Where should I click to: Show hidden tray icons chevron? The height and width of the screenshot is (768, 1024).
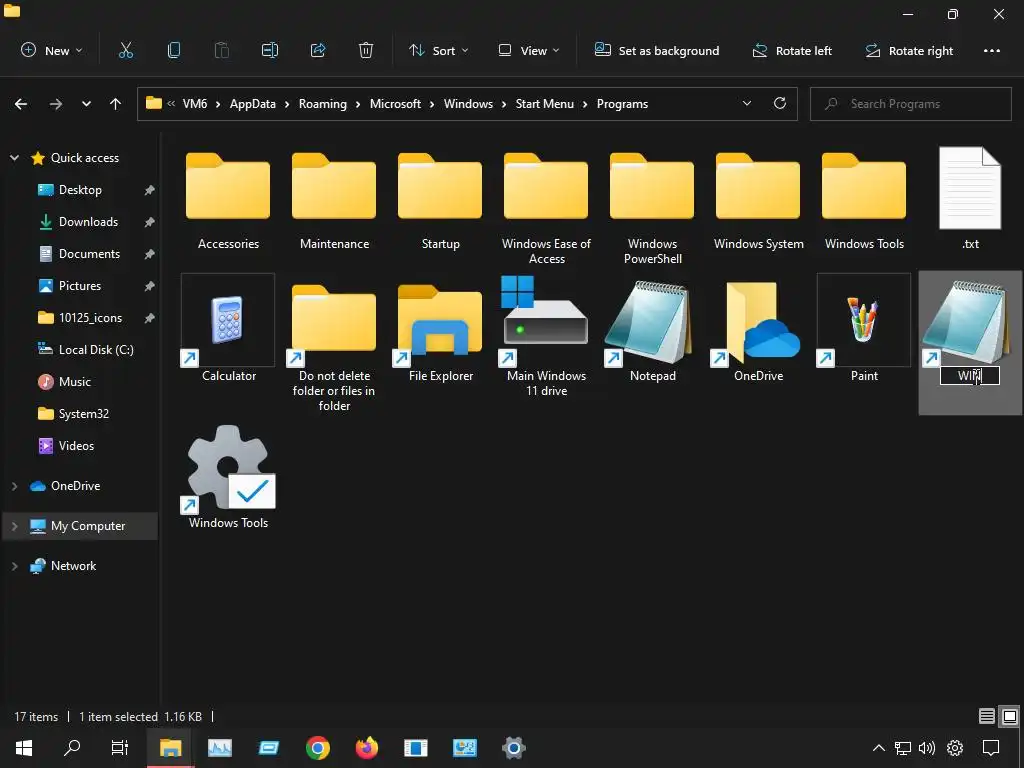click(879, 748)
